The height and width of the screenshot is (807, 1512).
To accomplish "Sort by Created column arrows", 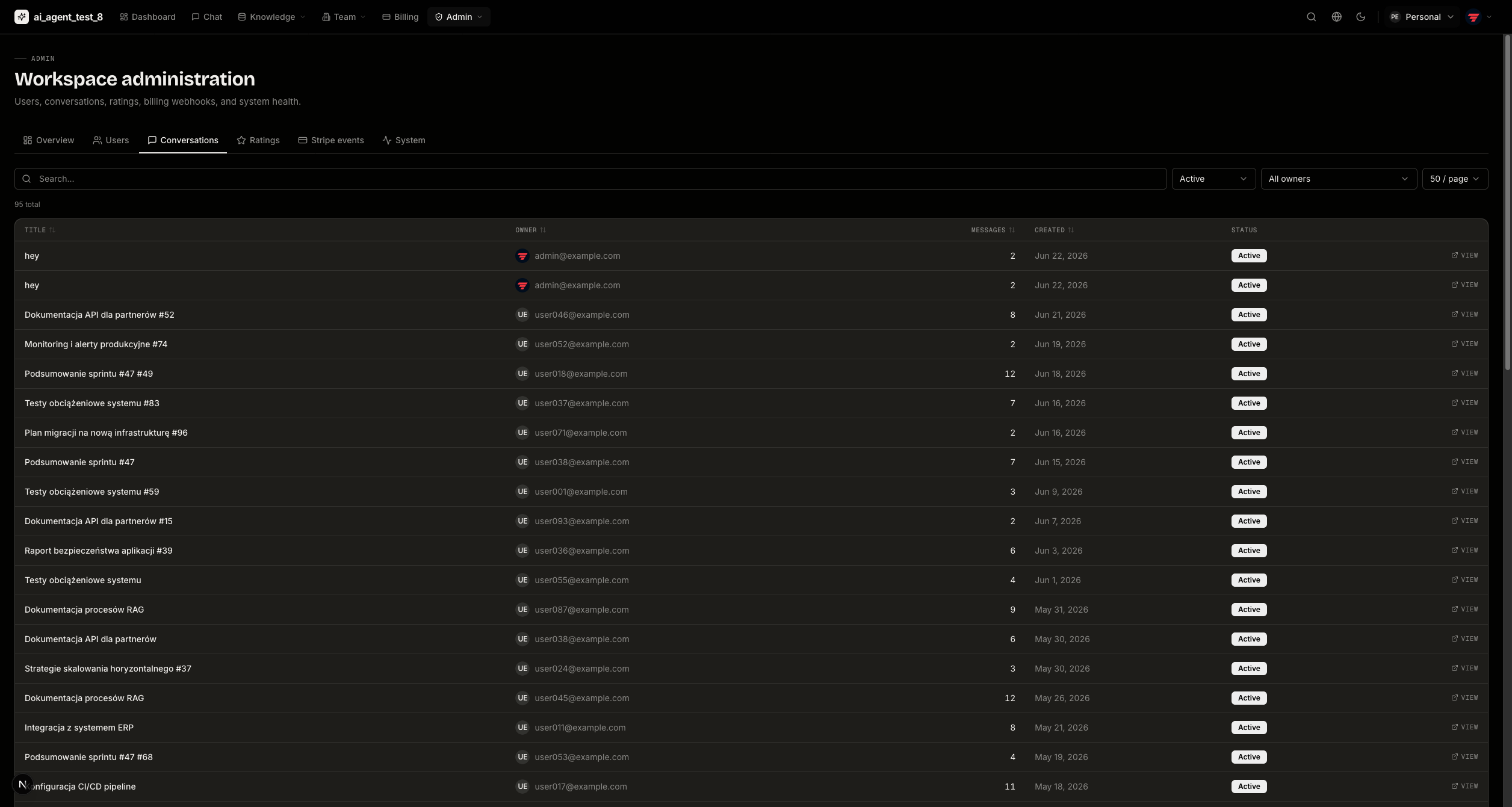I will pos(1071,230).
